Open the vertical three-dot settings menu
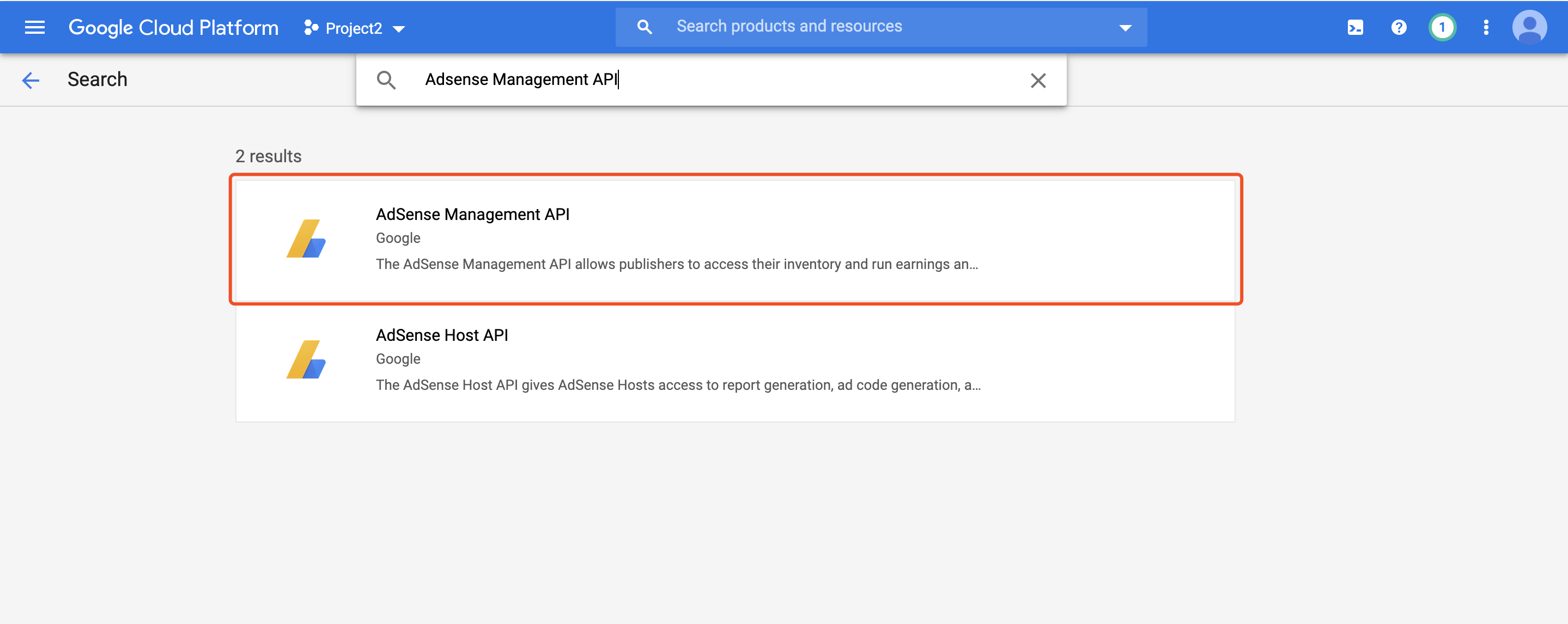Viewport: 1568px width, 624px height. click(x=1485, y=27)
